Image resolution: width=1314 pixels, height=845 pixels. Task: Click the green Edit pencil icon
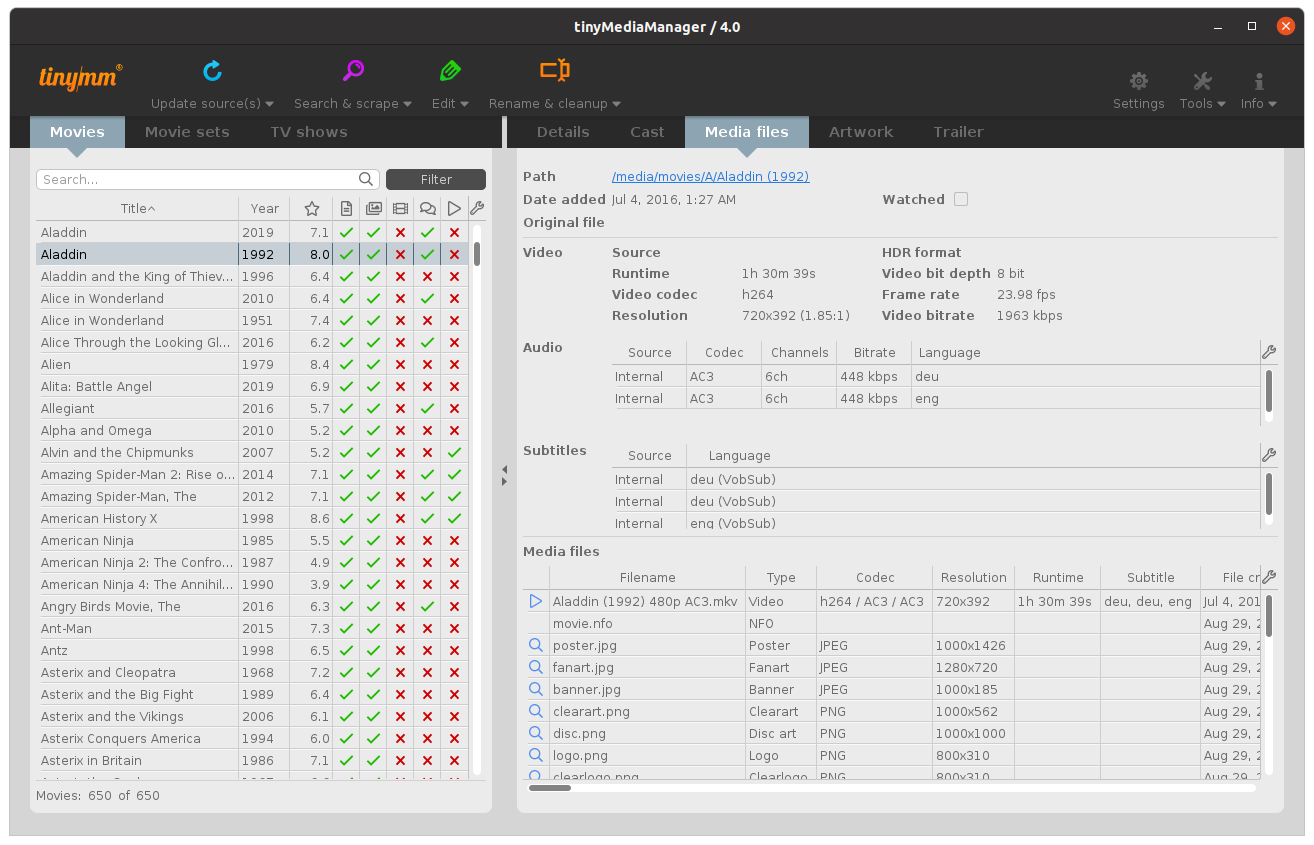[x=450, y=71]
